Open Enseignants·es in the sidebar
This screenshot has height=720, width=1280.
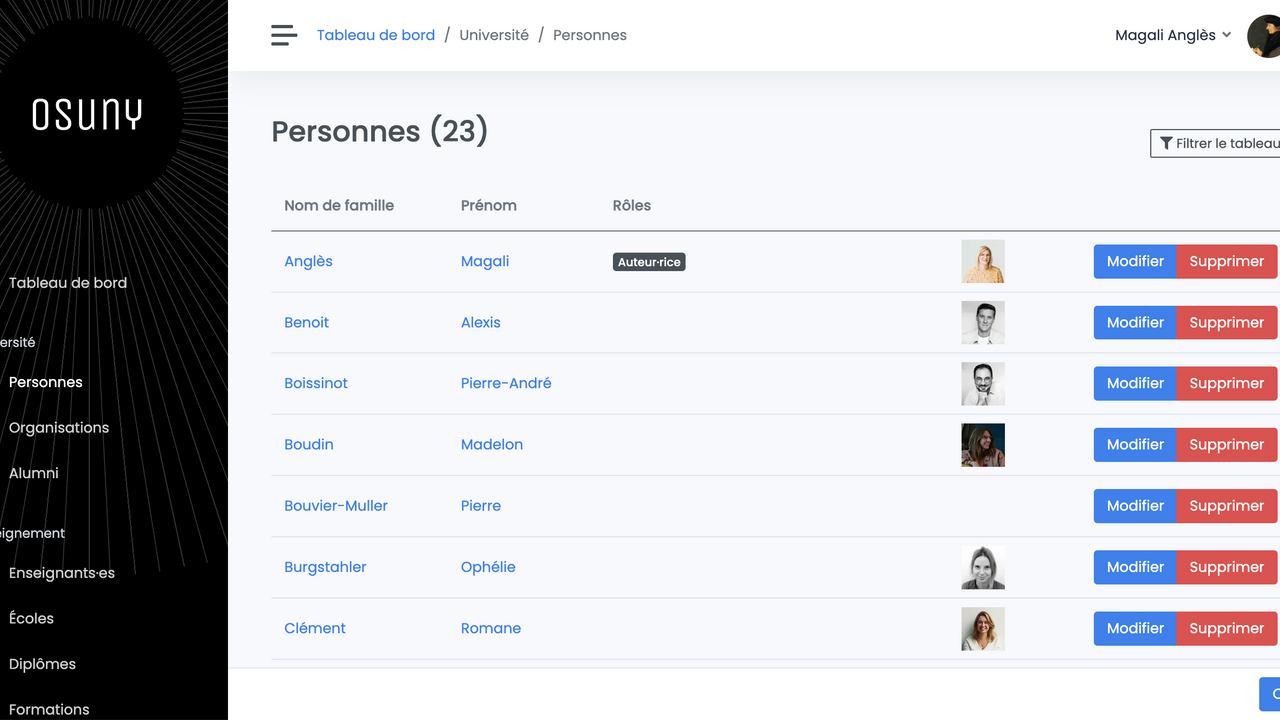61,572
